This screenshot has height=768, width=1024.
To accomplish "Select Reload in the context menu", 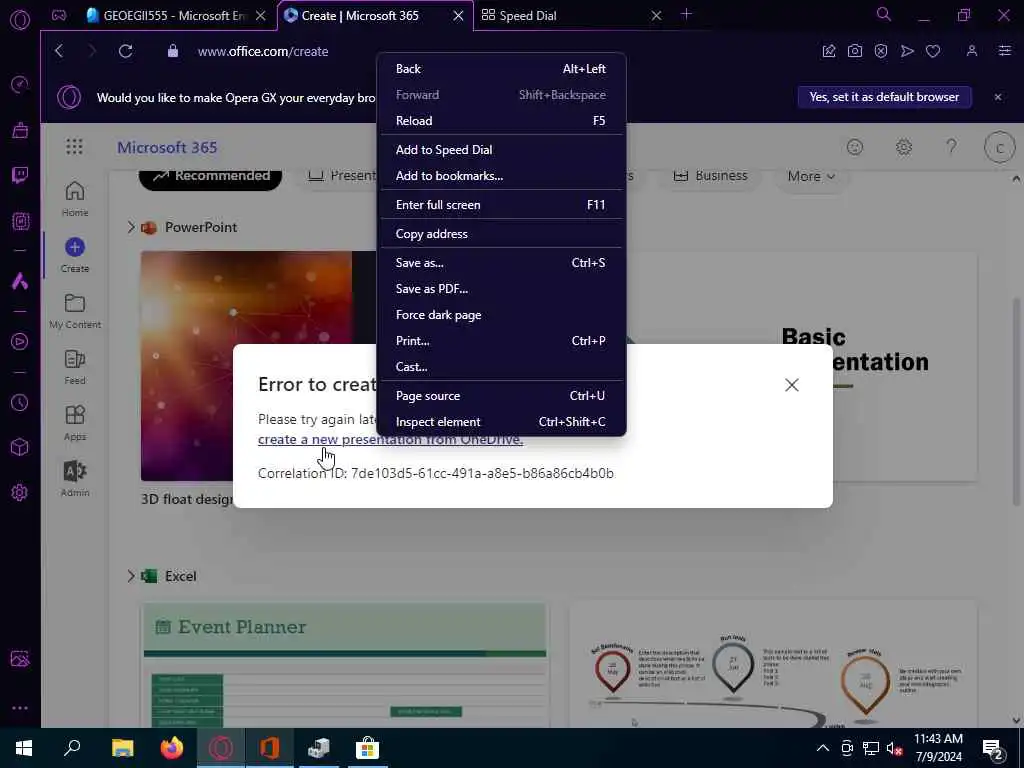I will click(501, 121).
